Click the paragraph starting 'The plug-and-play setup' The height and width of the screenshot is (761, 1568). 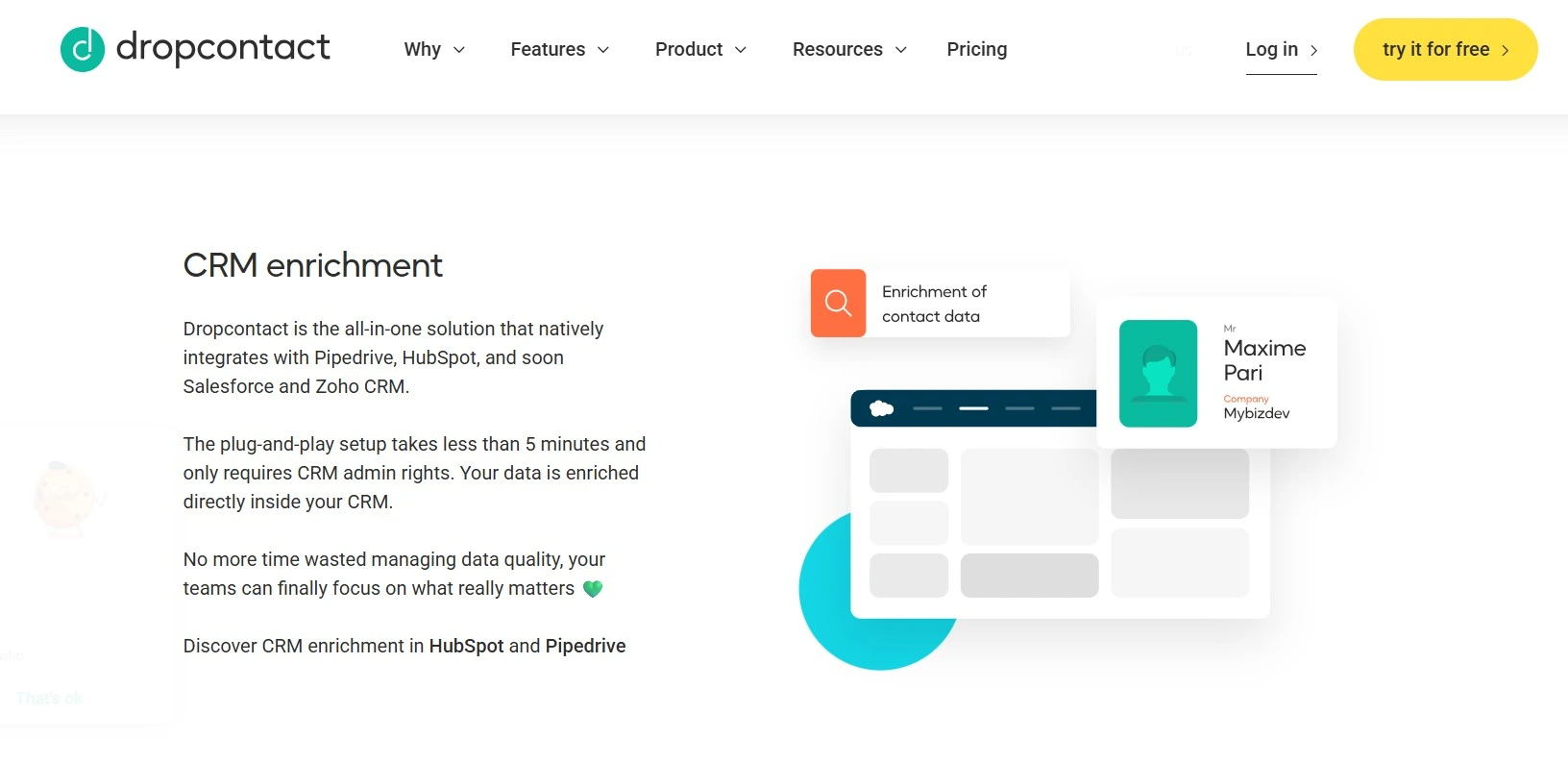pos(414,473)
